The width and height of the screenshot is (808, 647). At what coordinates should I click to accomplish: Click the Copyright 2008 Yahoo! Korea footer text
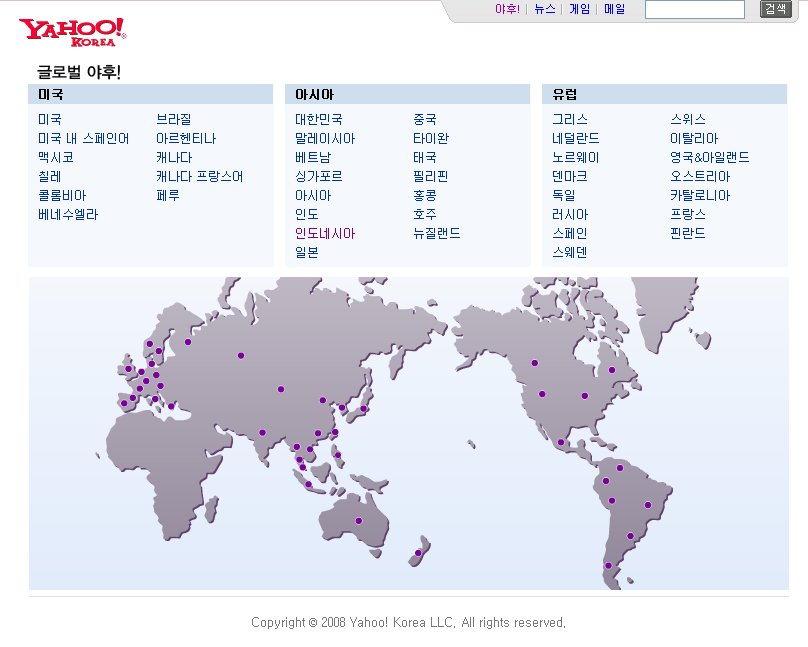[408, 623]
